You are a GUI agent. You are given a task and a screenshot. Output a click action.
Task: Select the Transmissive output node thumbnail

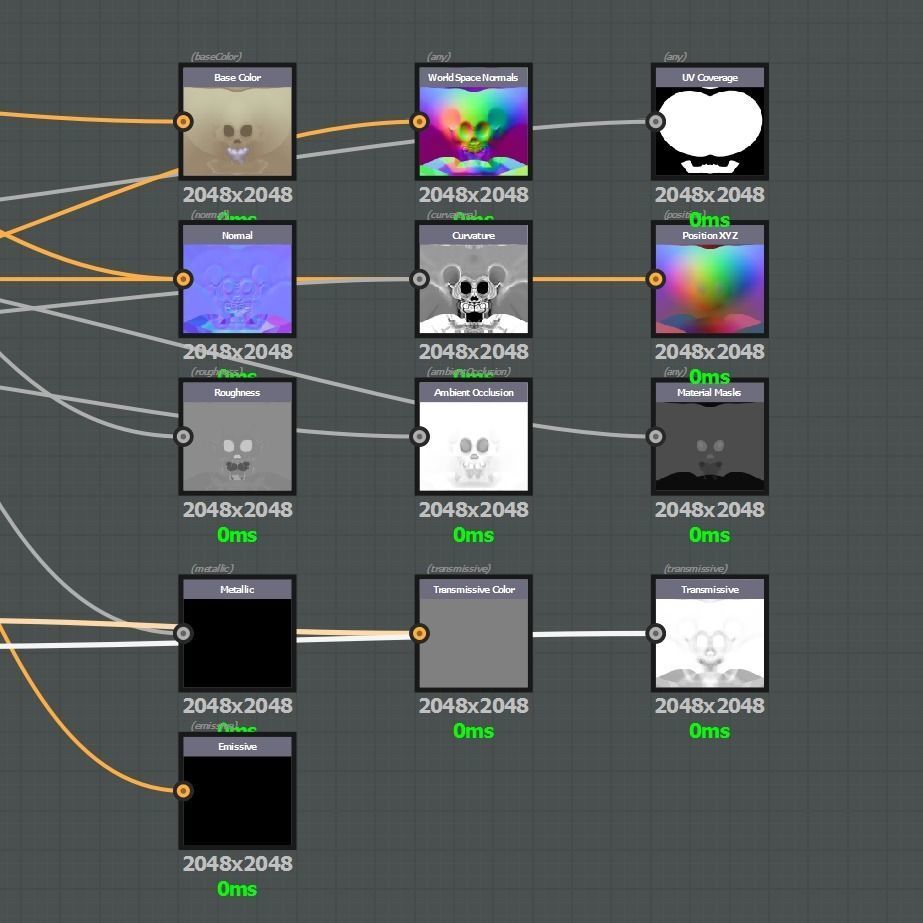point(710,643)
